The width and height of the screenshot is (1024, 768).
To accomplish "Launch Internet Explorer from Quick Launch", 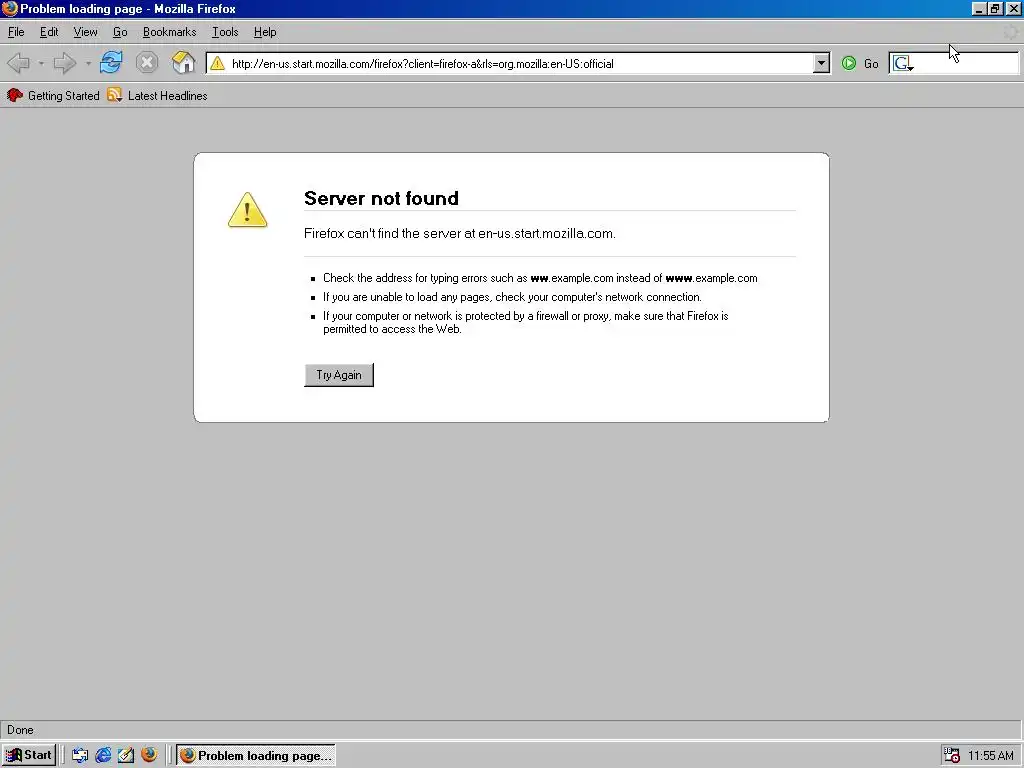I will click(103, 755).
